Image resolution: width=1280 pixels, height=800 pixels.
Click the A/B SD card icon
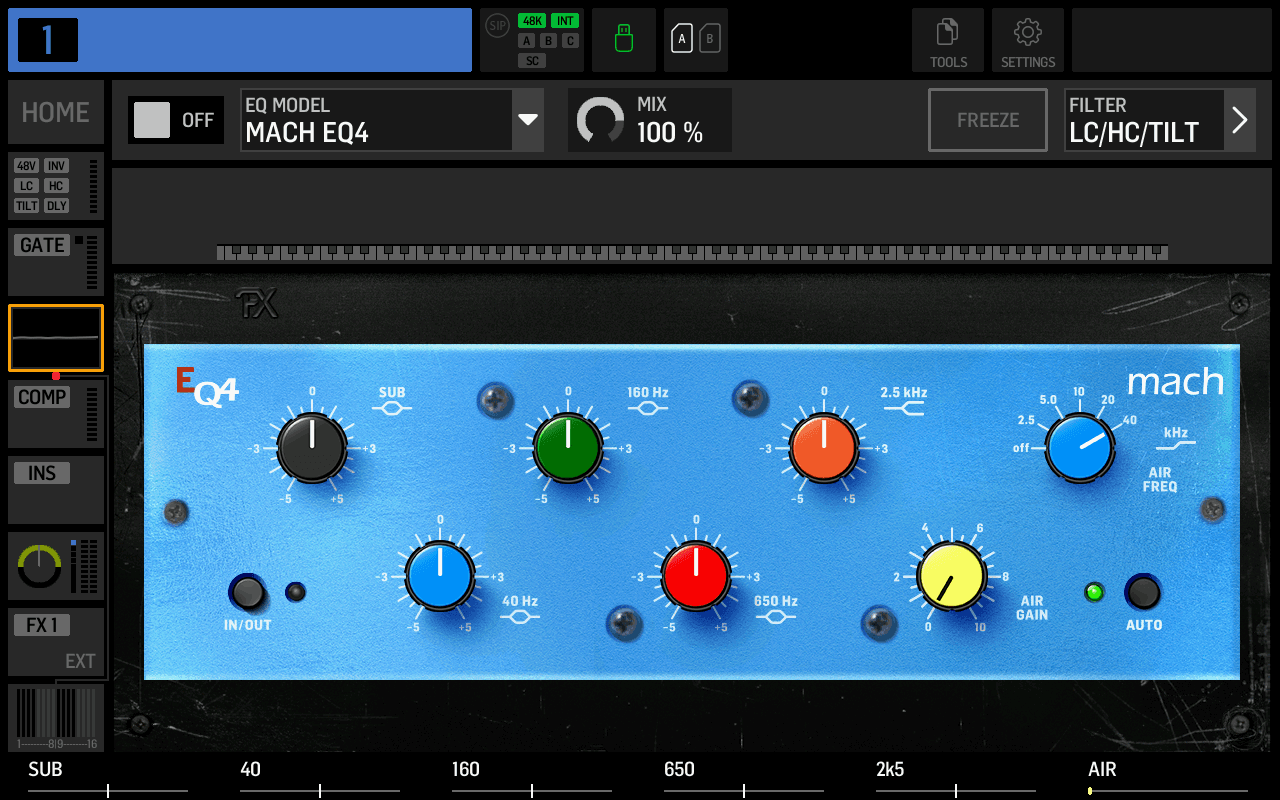[696, 40]
